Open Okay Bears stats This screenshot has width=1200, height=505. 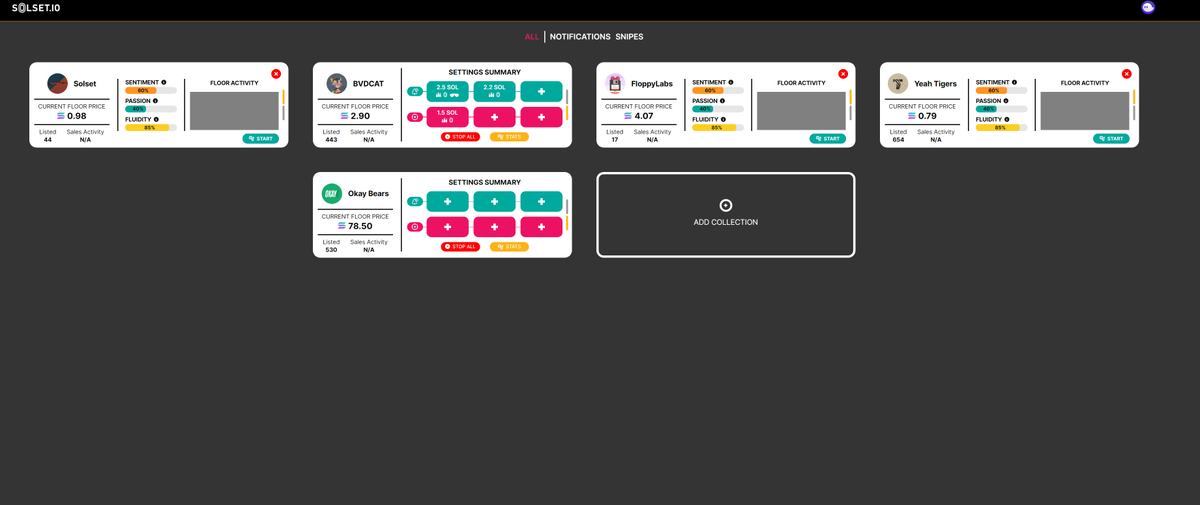click(x=510, y=246)
